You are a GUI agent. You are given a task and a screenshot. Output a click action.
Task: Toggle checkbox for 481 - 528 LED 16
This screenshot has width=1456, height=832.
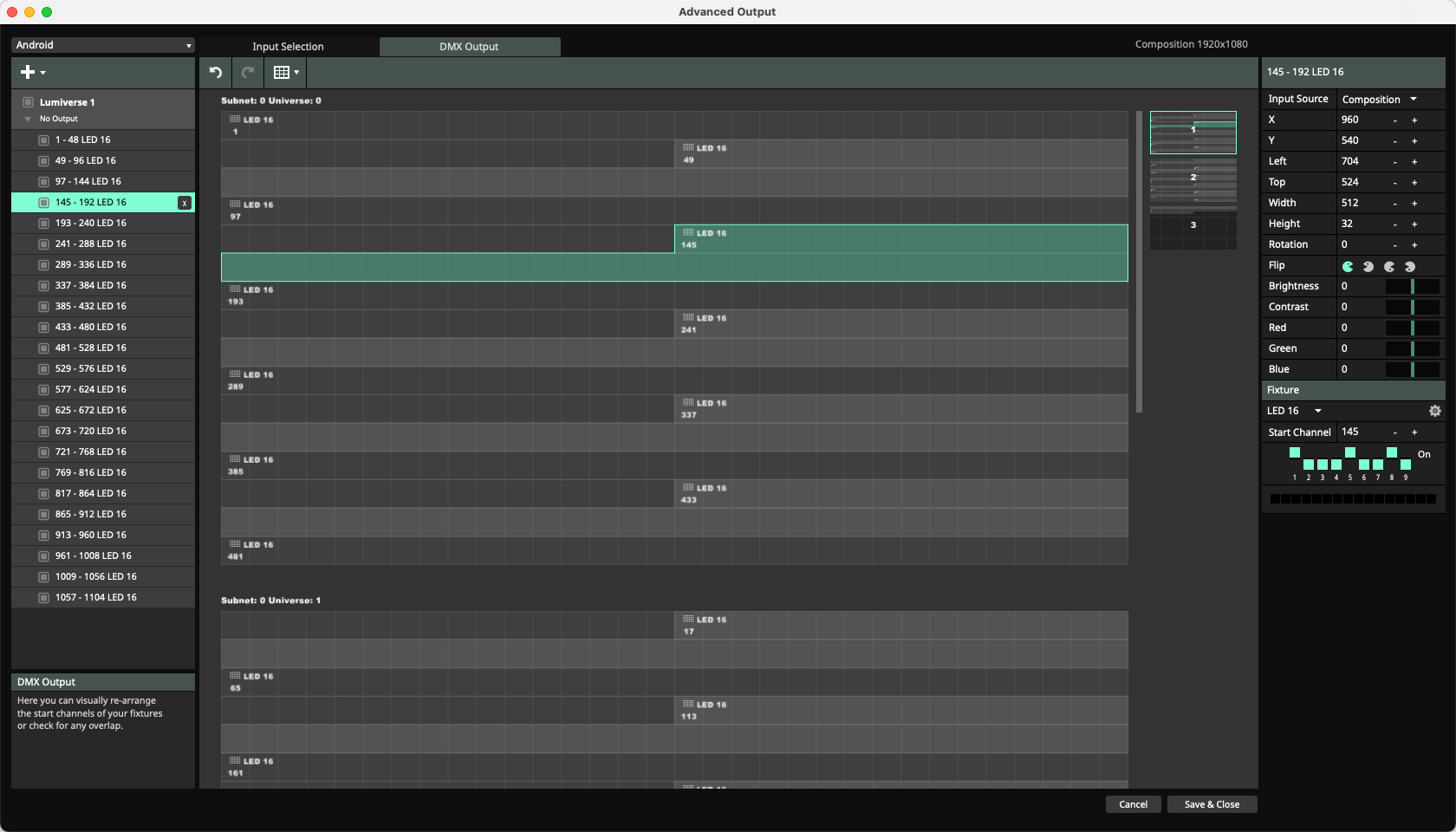(x=43, y=348)
